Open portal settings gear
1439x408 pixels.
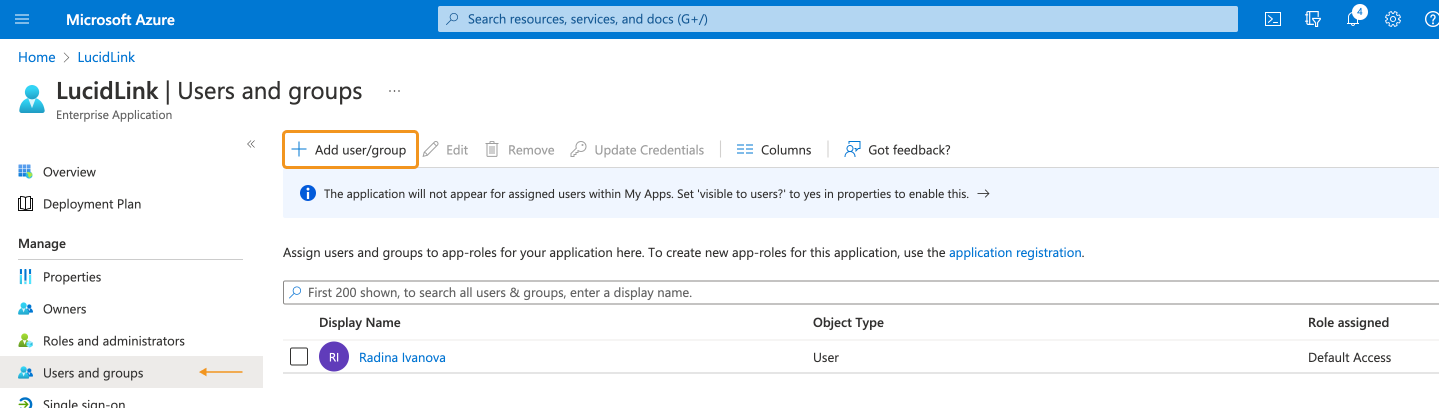coord(1393,19)
